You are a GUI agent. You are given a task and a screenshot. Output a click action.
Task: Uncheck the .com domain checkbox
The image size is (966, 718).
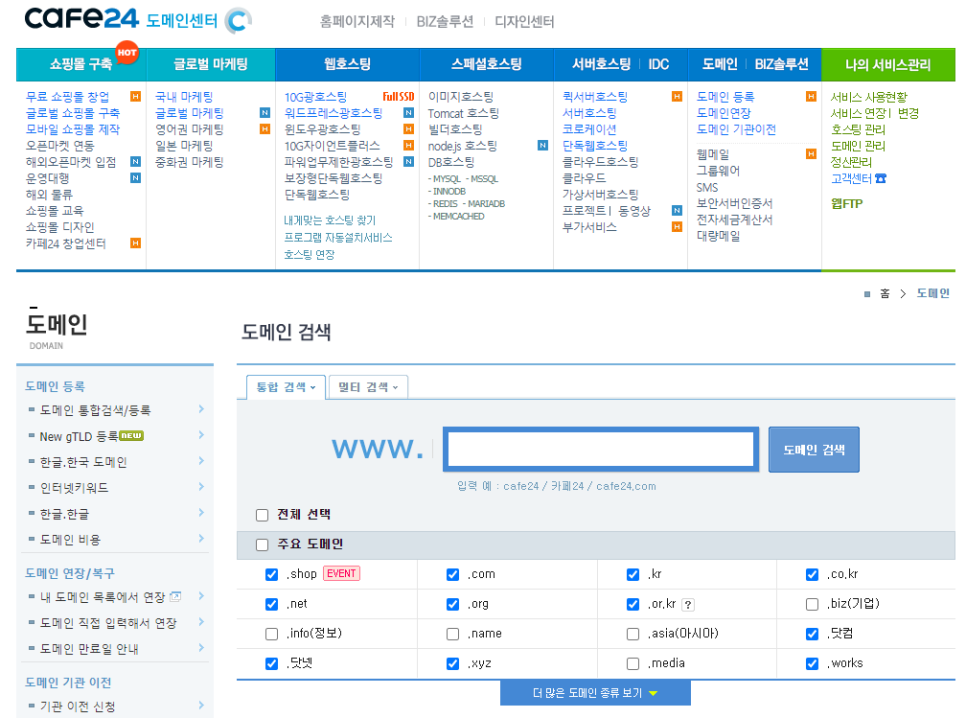click(x=453, y=574)
